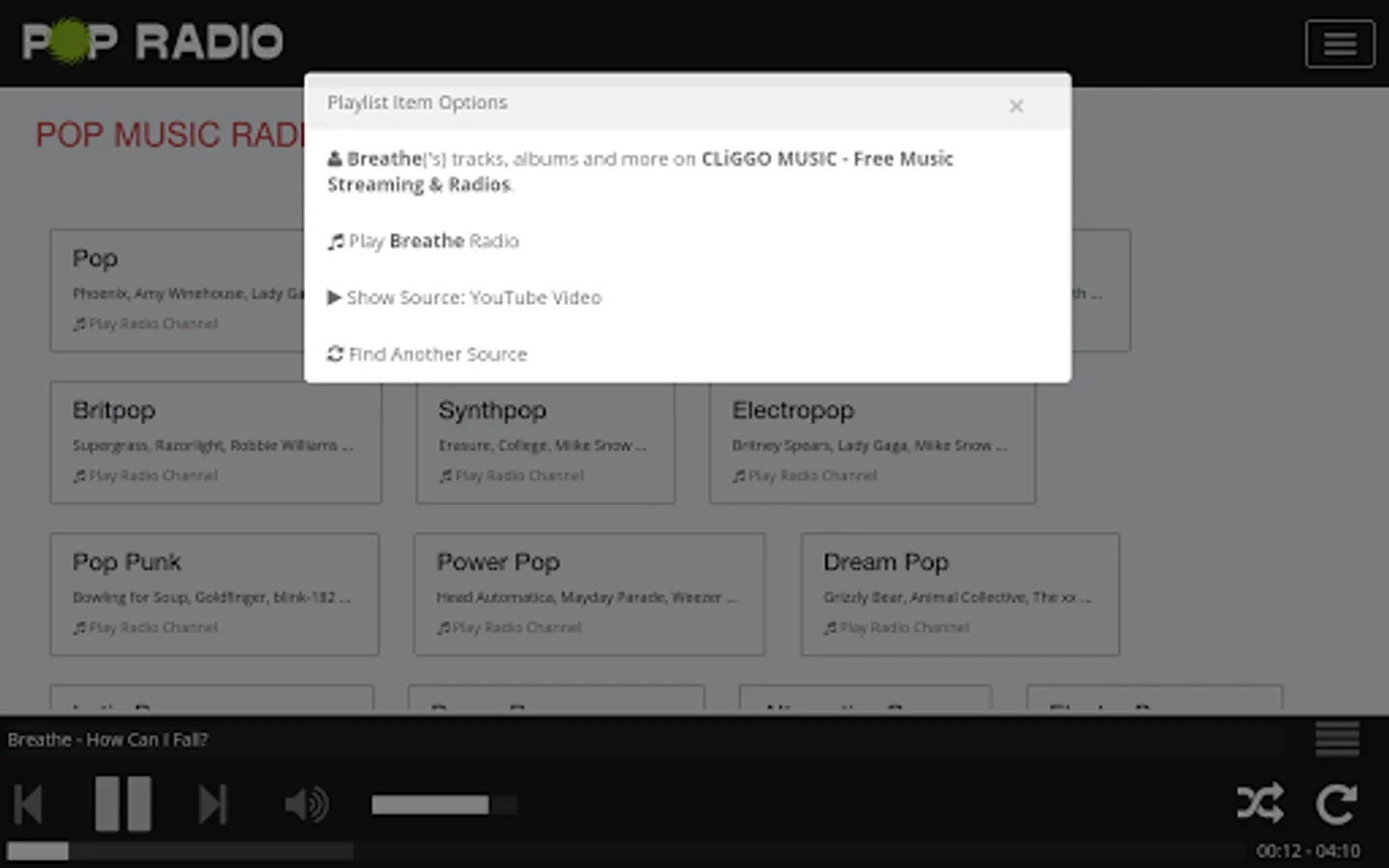The image size is (1389, 868).
Task: Click Electropop artists Britney Spears text
Action: (870, 446)
